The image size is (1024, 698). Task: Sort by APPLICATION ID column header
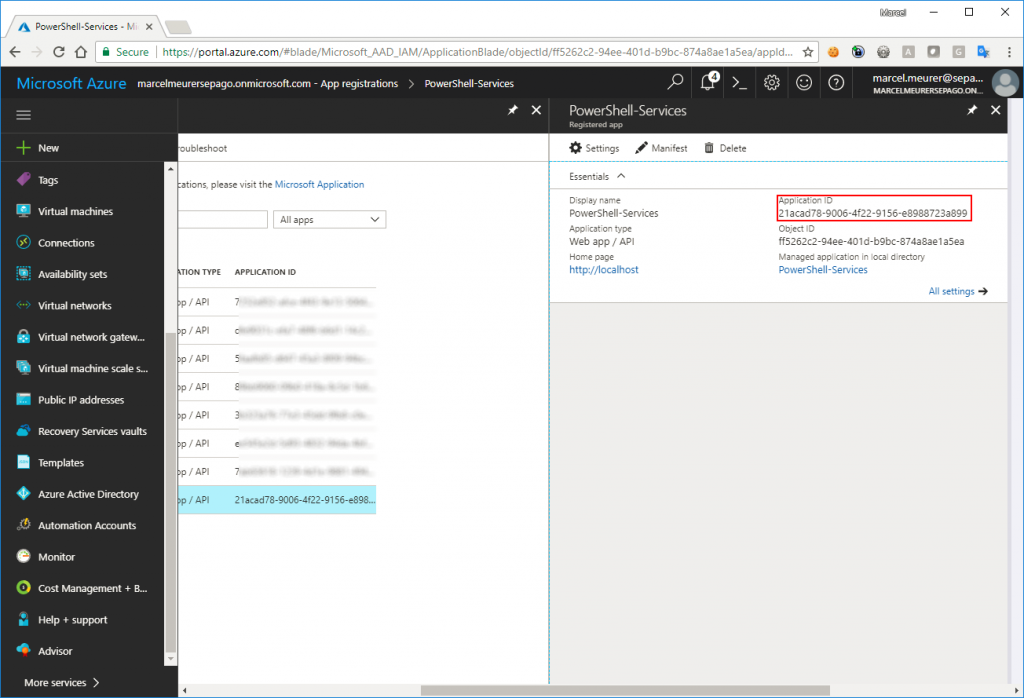click(x=265, y=272)
